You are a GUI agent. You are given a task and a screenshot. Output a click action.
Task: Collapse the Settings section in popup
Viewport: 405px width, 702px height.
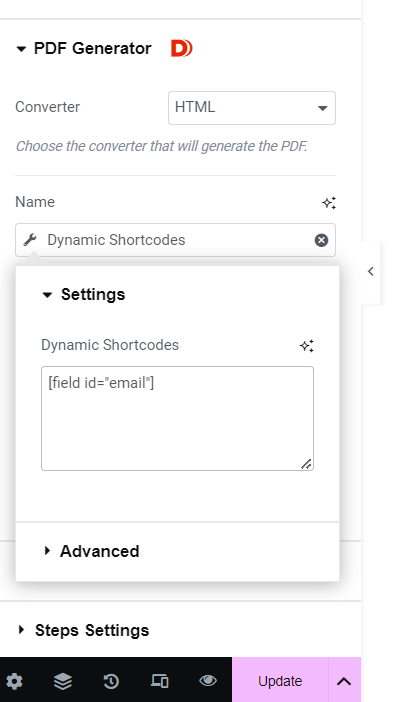84,295
